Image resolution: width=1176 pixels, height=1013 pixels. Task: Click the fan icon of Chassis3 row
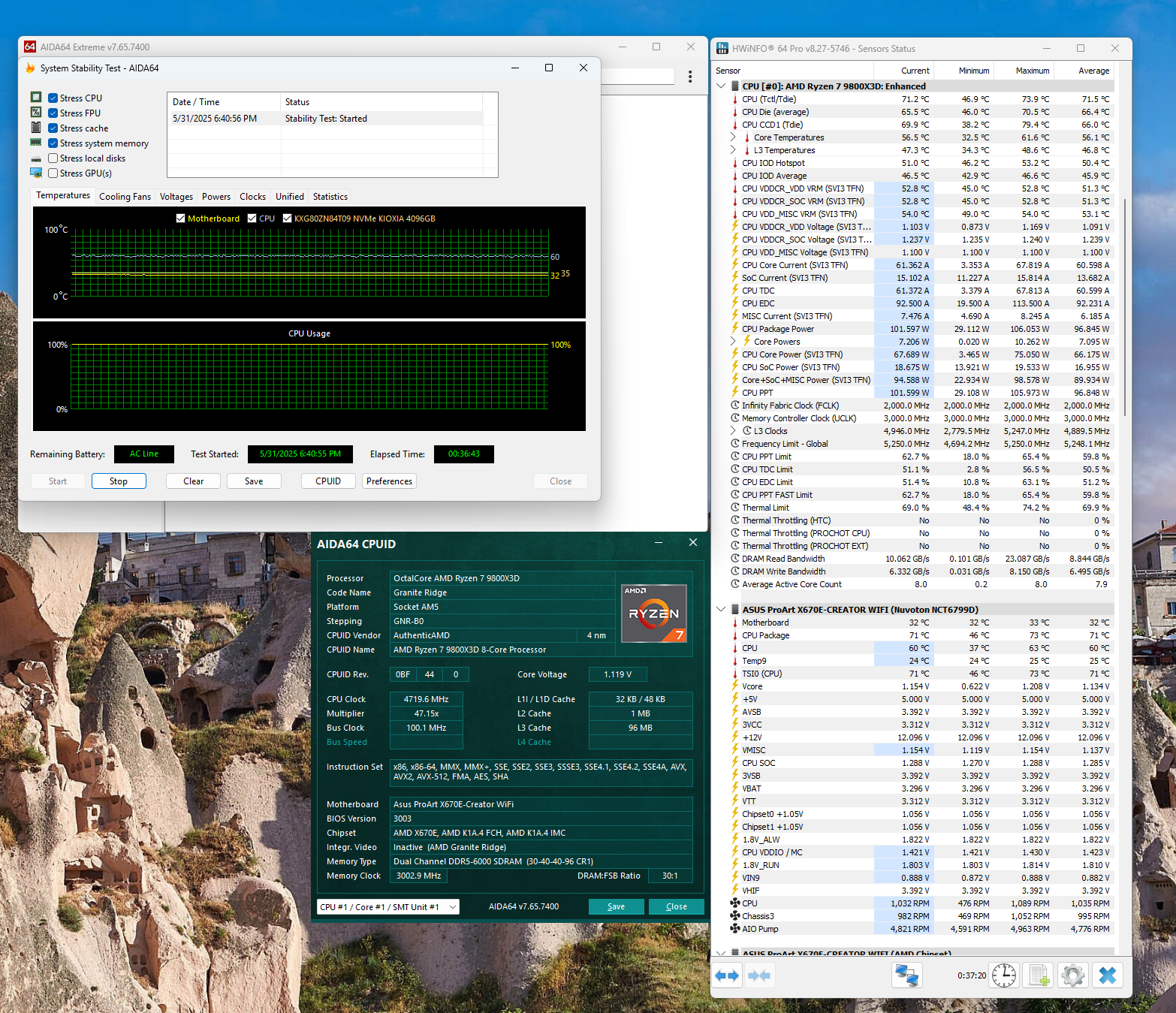(x=735, y=916)
